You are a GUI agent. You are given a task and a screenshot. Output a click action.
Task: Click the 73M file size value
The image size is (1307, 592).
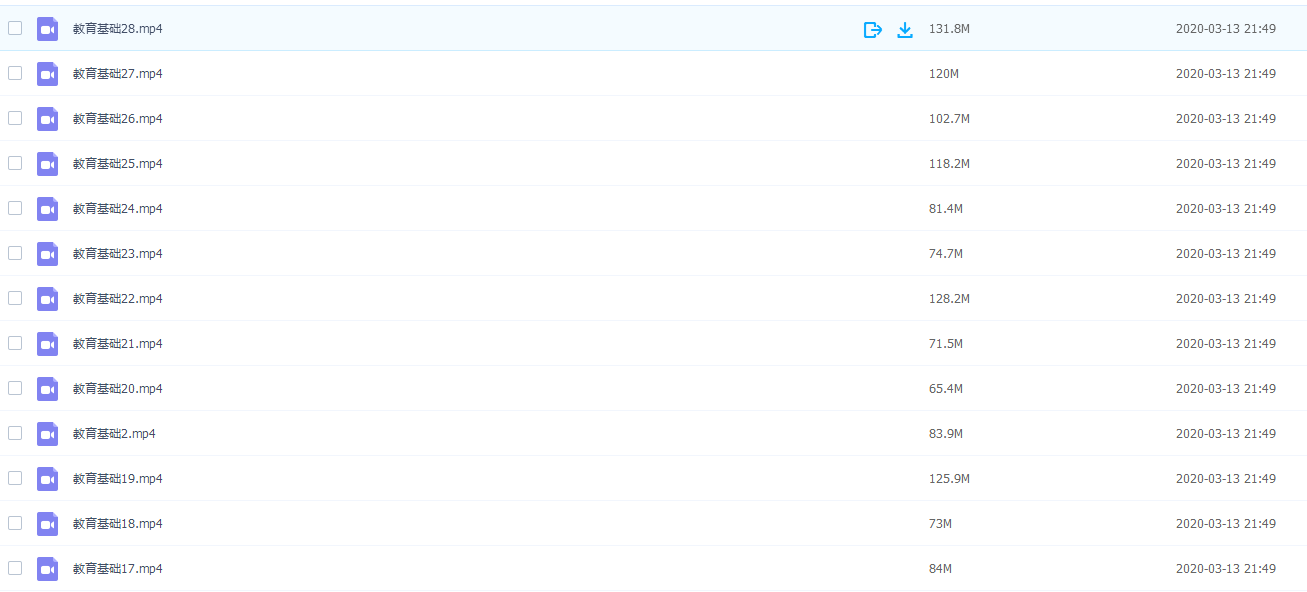940,524
